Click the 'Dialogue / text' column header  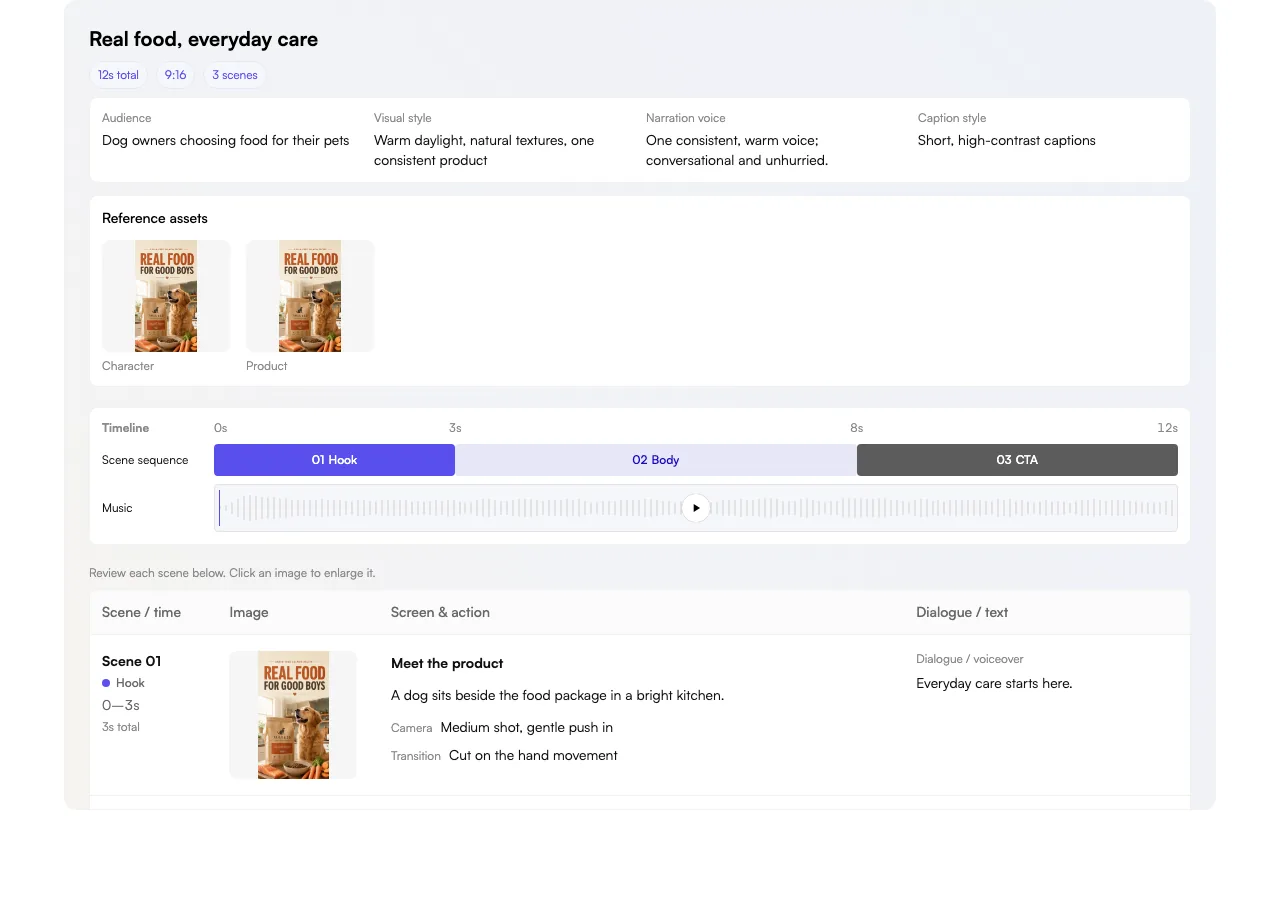(962, 612)
